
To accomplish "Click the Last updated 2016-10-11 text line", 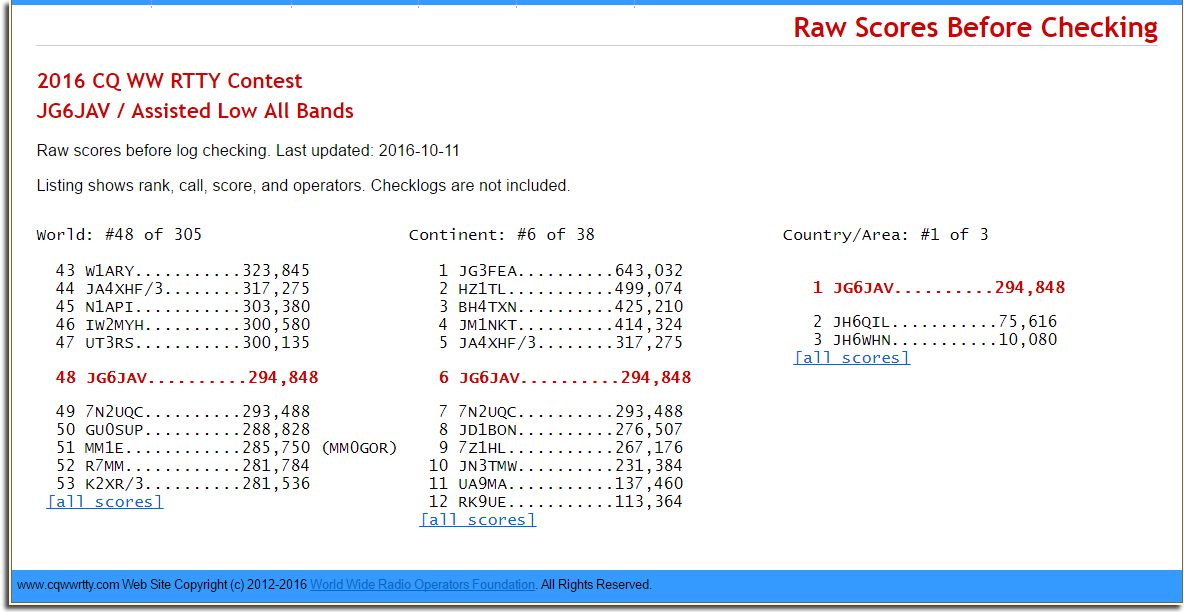I will point(248,151).
